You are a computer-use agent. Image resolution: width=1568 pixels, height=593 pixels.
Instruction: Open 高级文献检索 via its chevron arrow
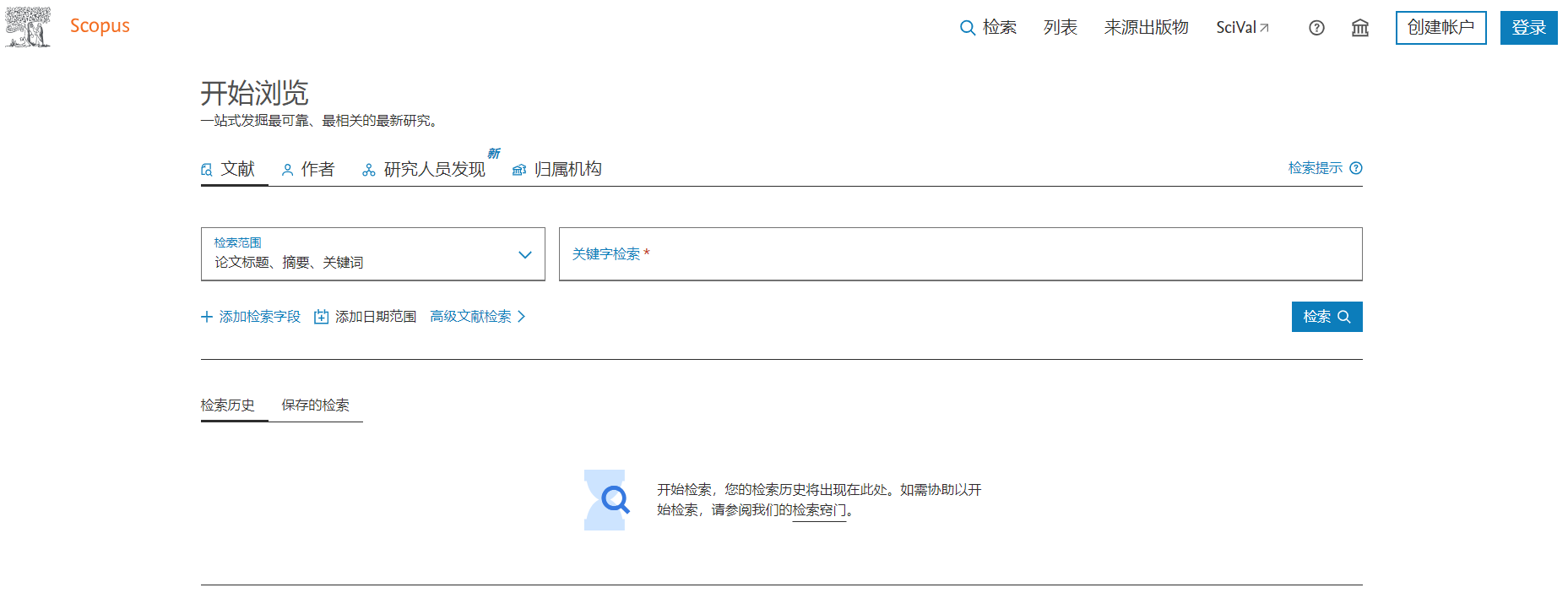522,317
